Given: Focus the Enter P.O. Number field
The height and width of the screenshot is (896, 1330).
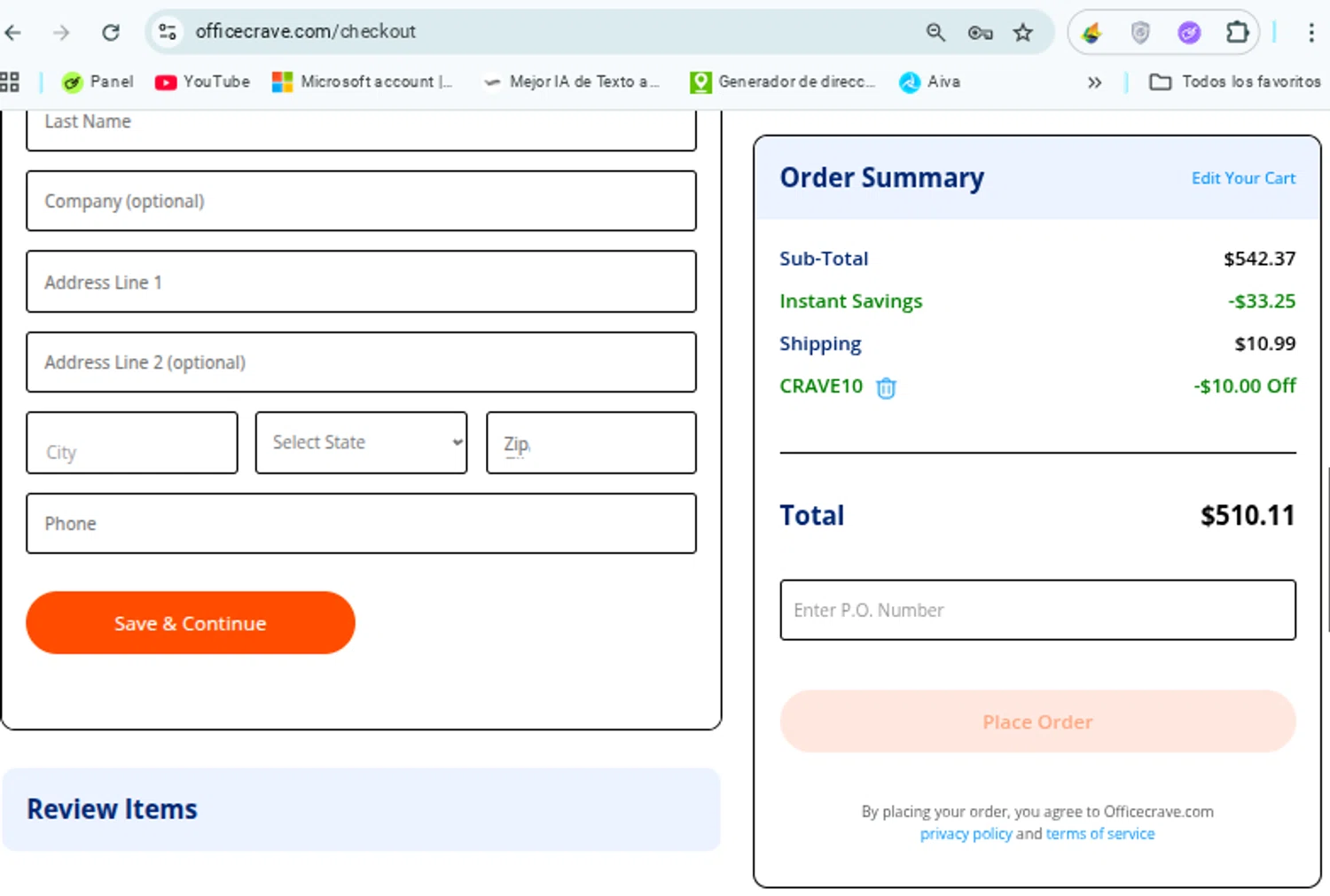Looking at the screenshot, I should click(x=1037, y=610).
